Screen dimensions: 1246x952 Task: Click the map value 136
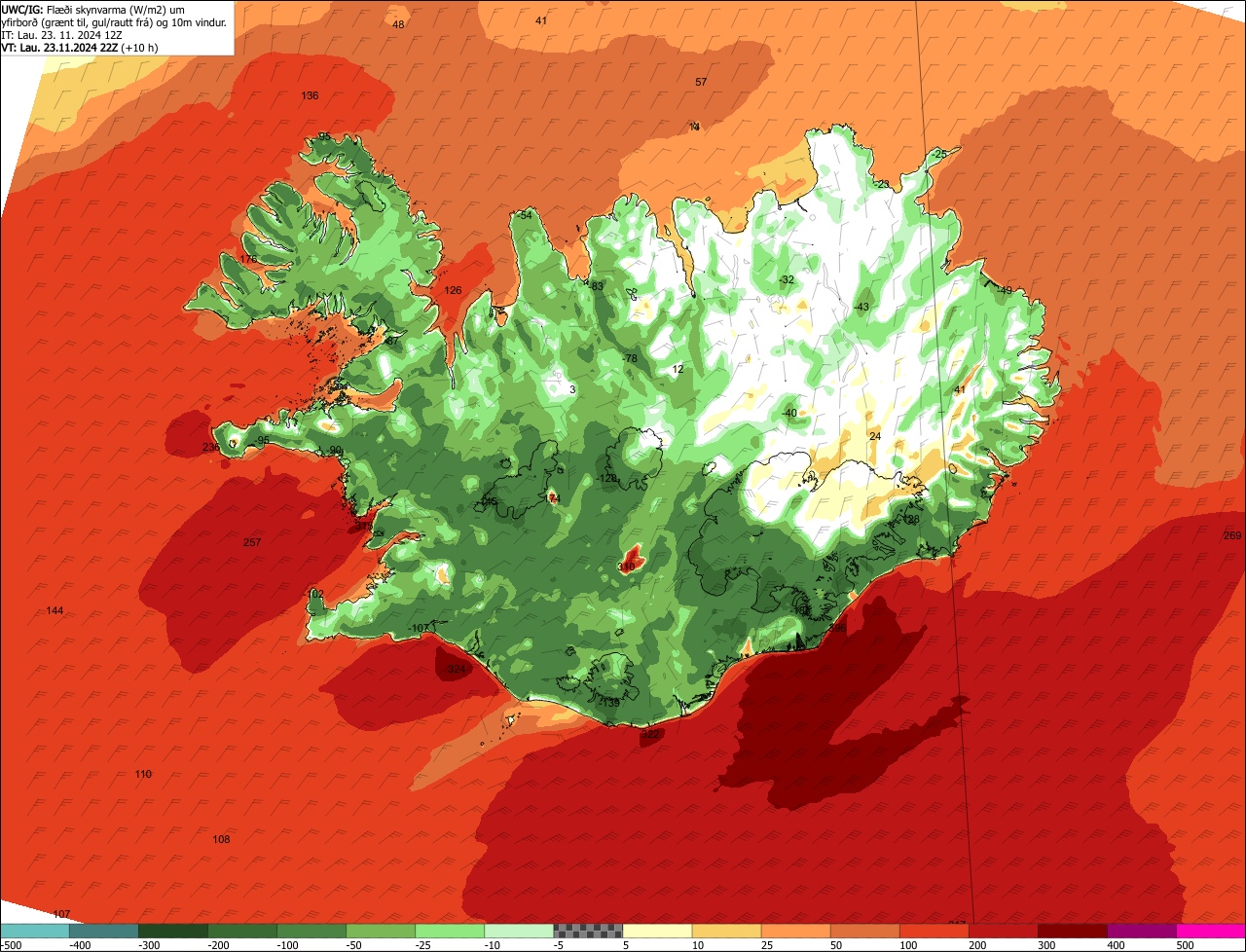[x=310, y=95]
